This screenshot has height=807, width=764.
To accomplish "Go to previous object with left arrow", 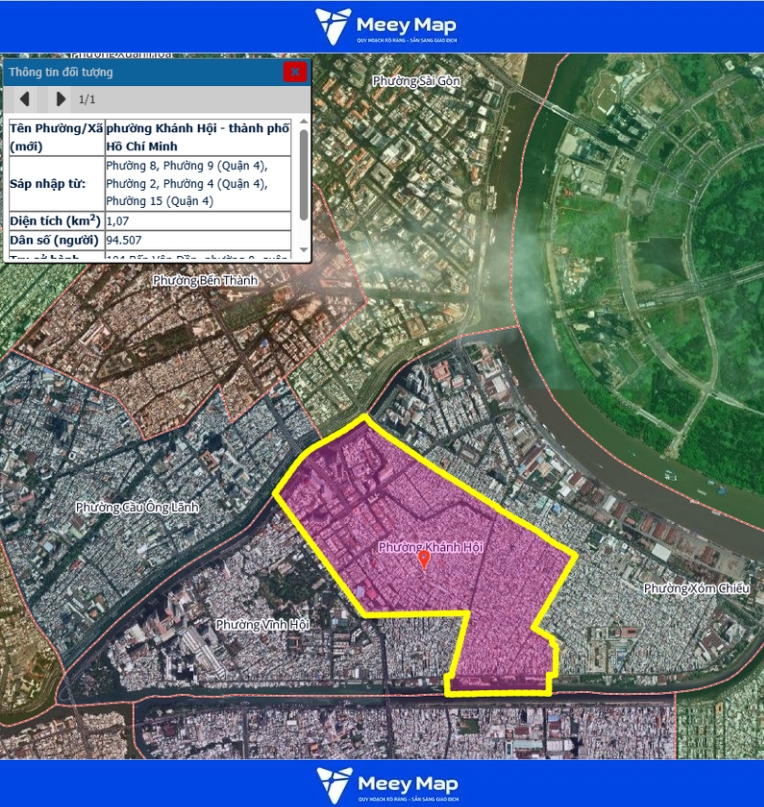I will point(25,99).
